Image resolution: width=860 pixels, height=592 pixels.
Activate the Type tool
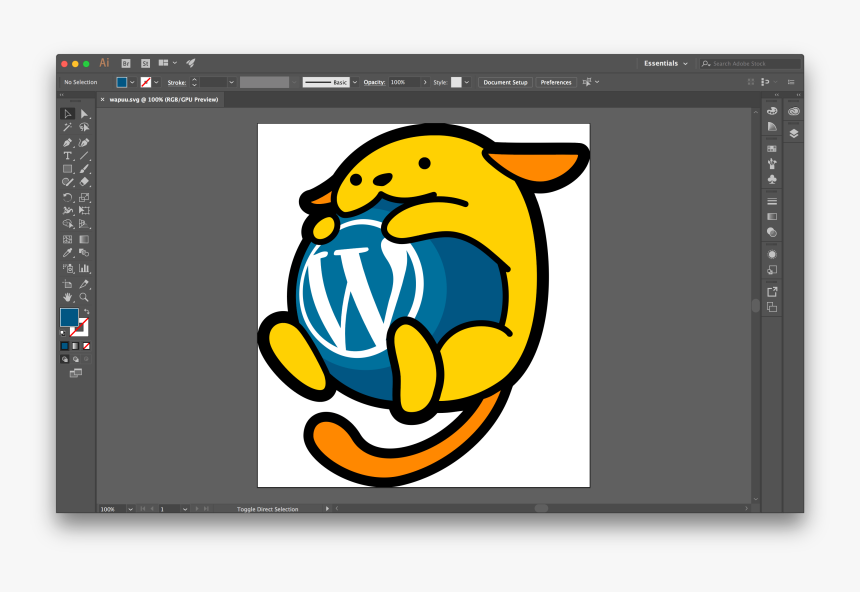(x=67, y=156)
